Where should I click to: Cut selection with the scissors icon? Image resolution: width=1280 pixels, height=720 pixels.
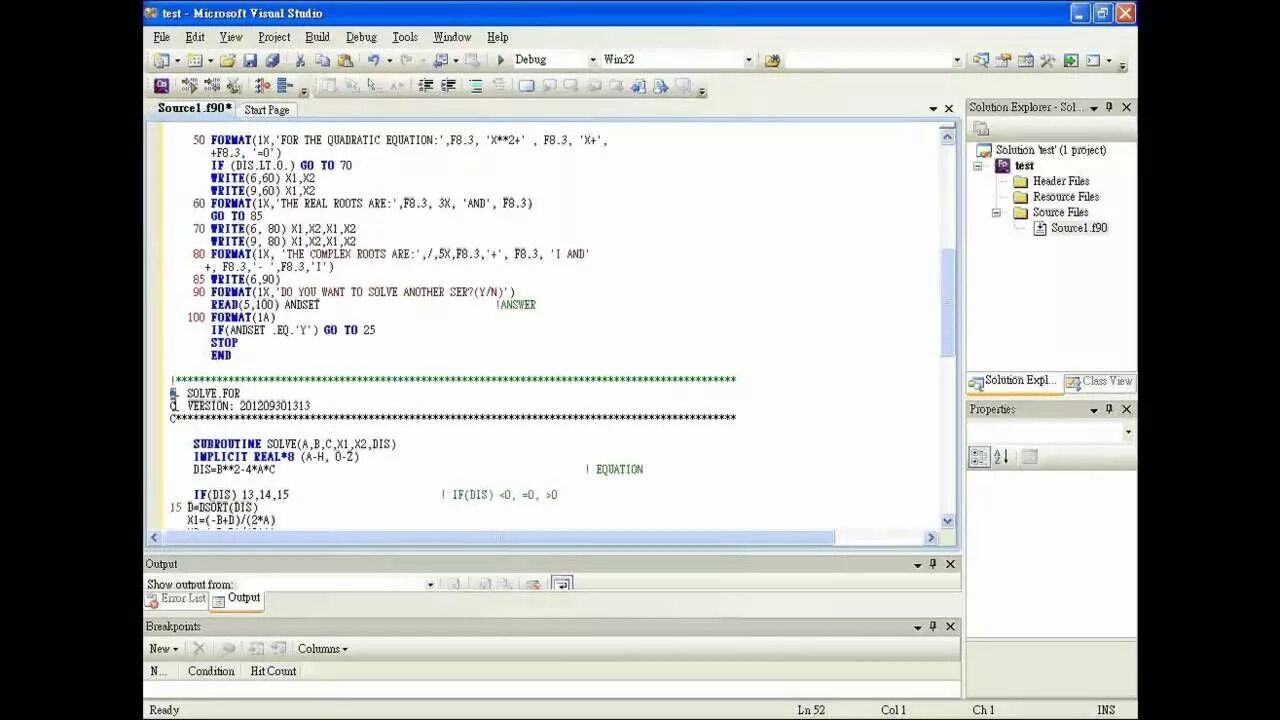tap(300, 60)
